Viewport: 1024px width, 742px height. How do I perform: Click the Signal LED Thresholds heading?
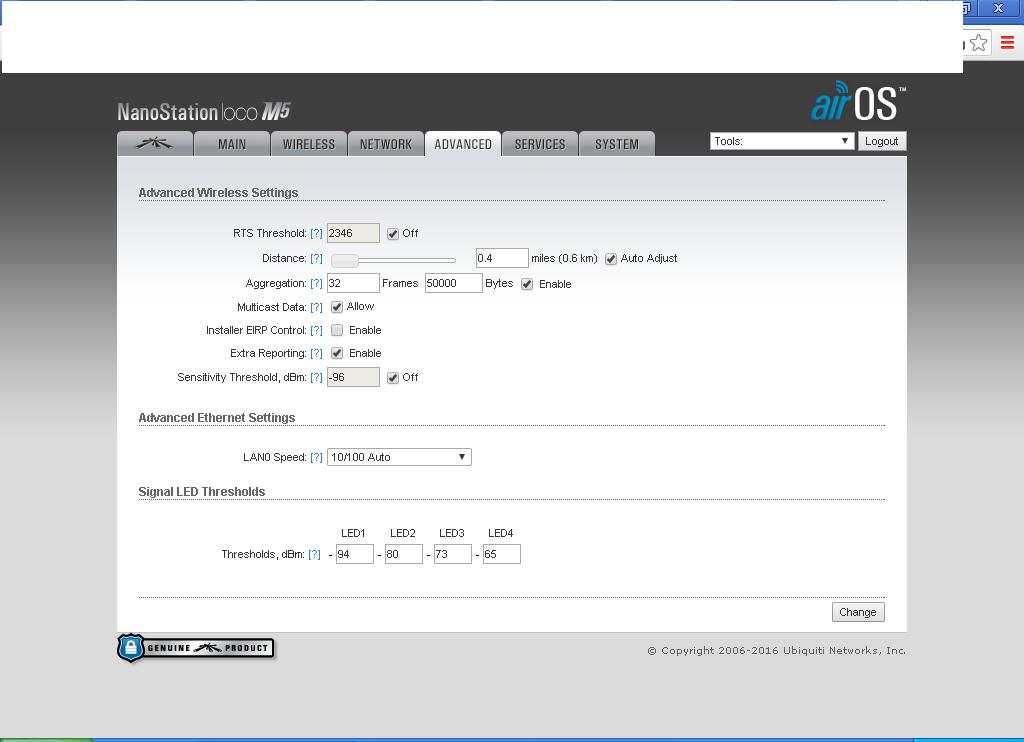pos(202,492)
